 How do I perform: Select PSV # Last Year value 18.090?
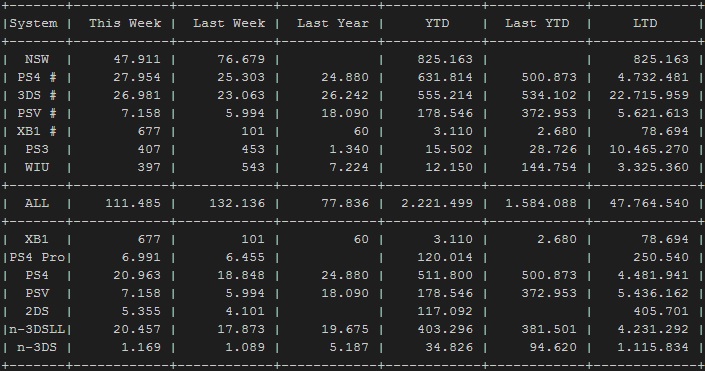coord(345,113)
